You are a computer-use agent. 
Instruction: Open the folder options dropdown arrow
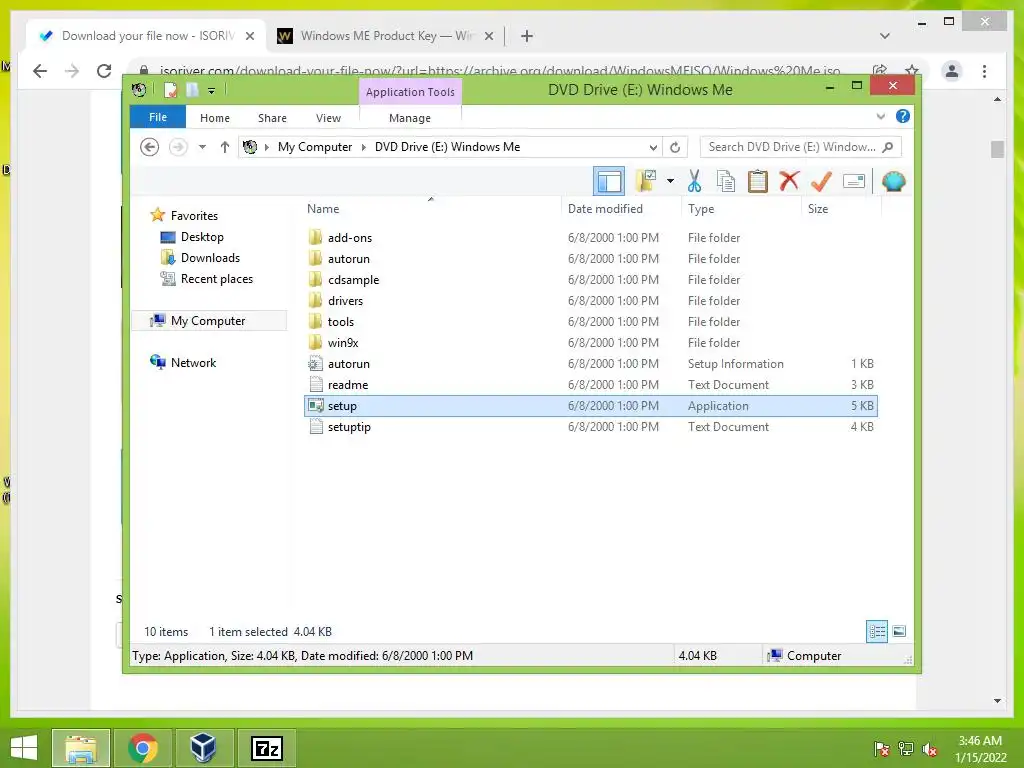click(x=670, y=181)
